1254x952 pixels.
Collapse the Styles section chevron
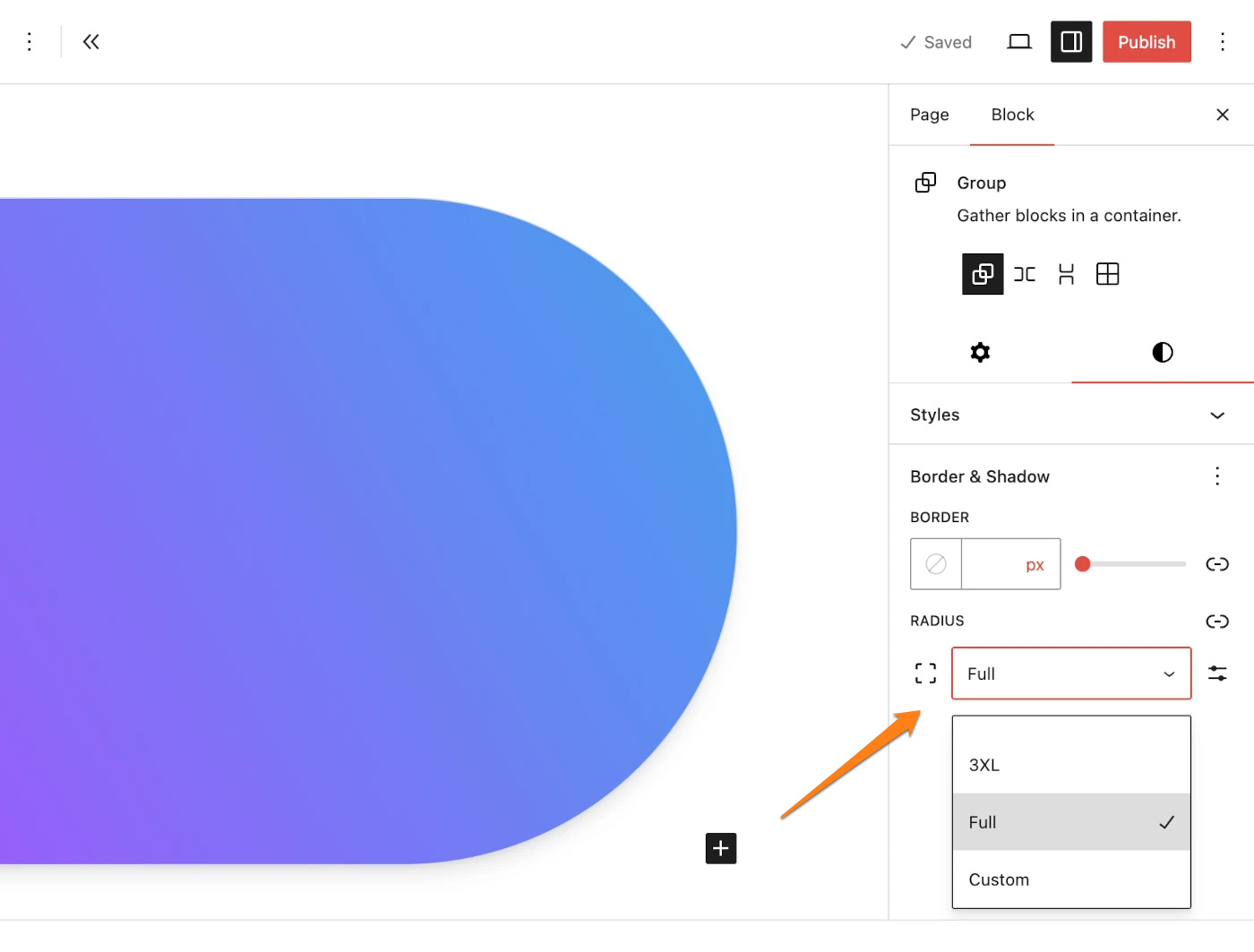coord(1216,415)
